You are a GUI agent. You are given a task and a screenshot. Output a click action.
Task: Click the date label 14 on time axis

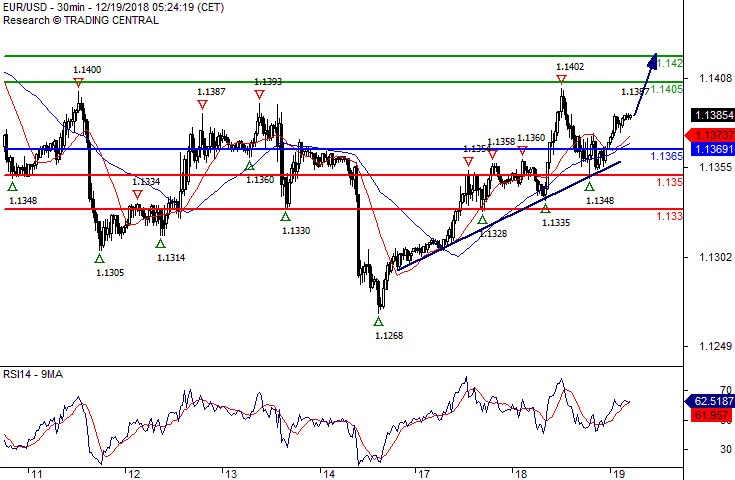pyautogui.click(x=326, y=472)
